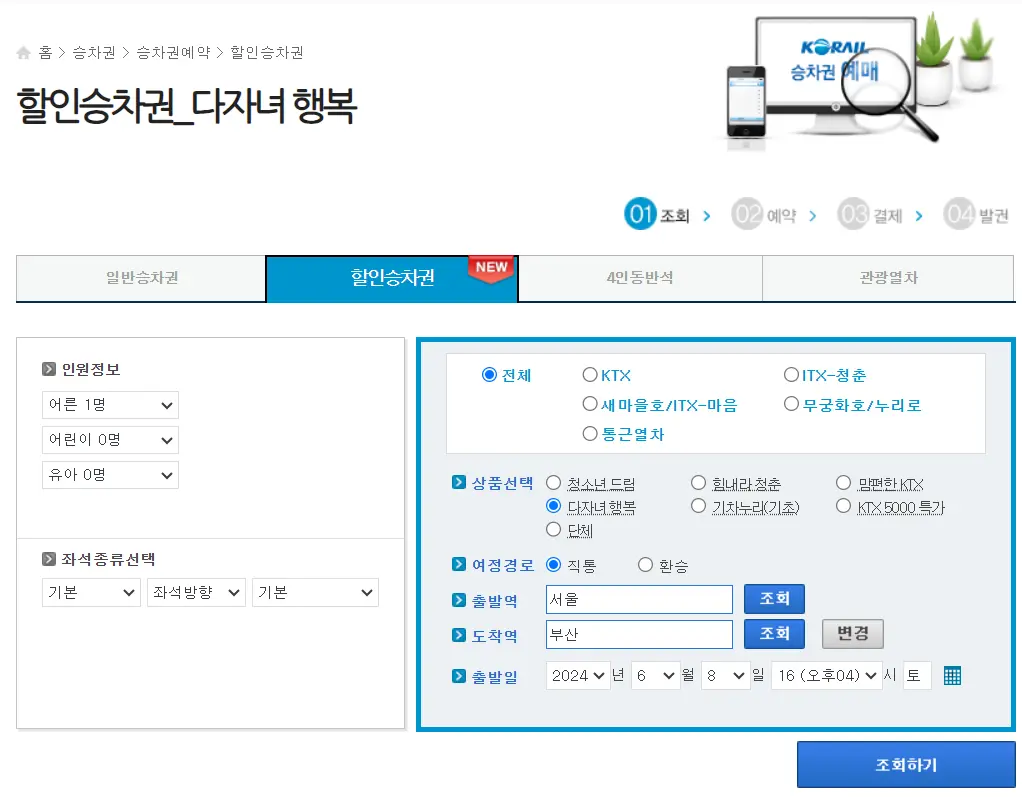This screenshot has height=797, width=1022.
Task: Click the 출발일 blue arrow icon
Action: 459,676
